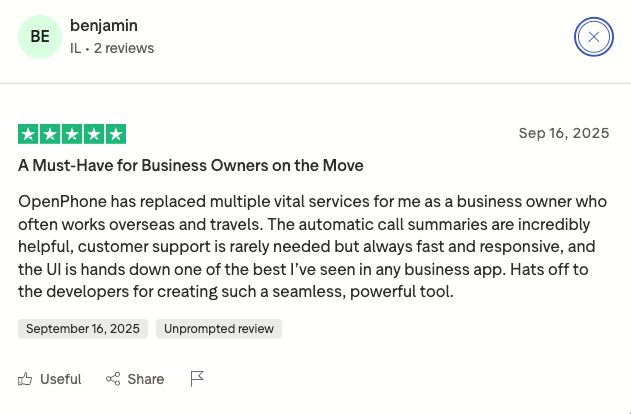Click the "Sep 16, 2025" date on the right
The image size is (631, 414).
(x=564, y=133)
